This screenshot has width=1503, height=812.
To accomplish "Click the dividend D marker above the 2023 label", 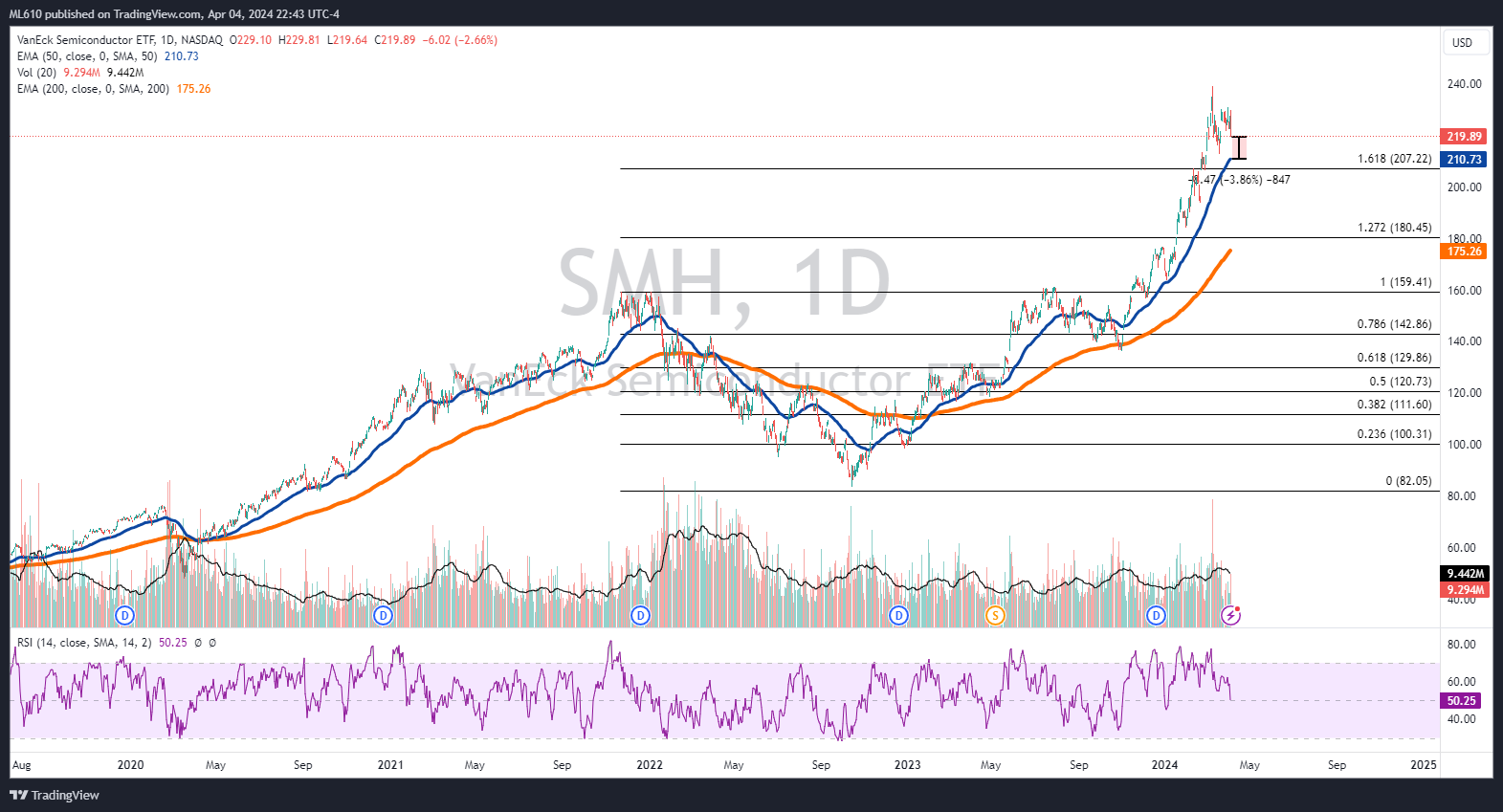I will 898,615.
